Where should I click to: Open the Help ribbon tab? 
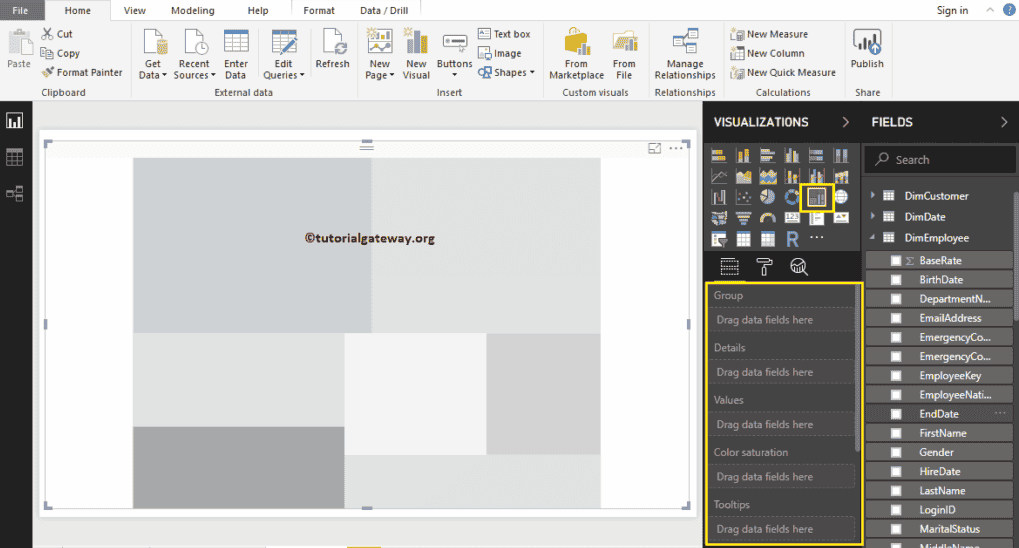[x=258, y=10]
